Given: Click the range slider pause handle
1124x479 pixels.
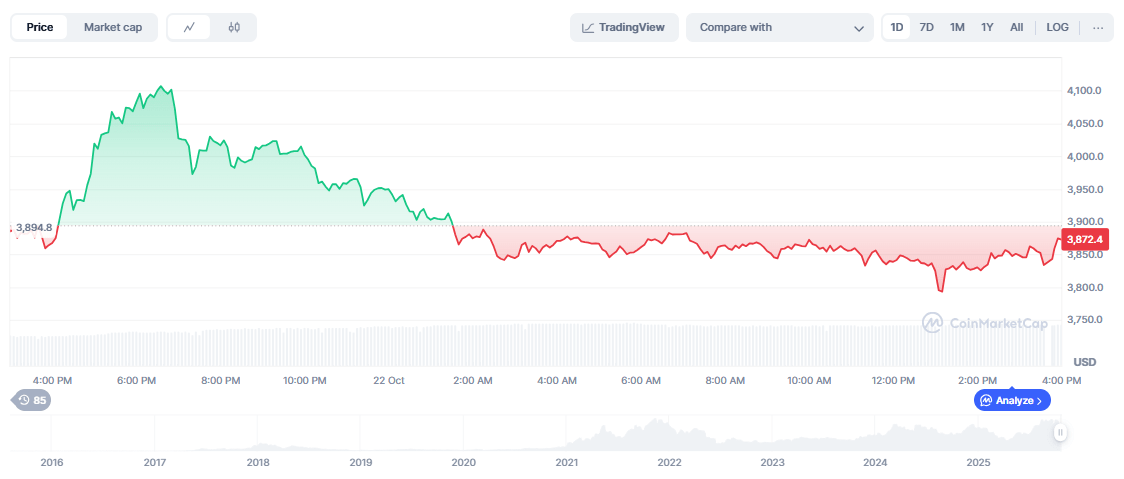Looking at the screenshot, I should point(1060,432).
